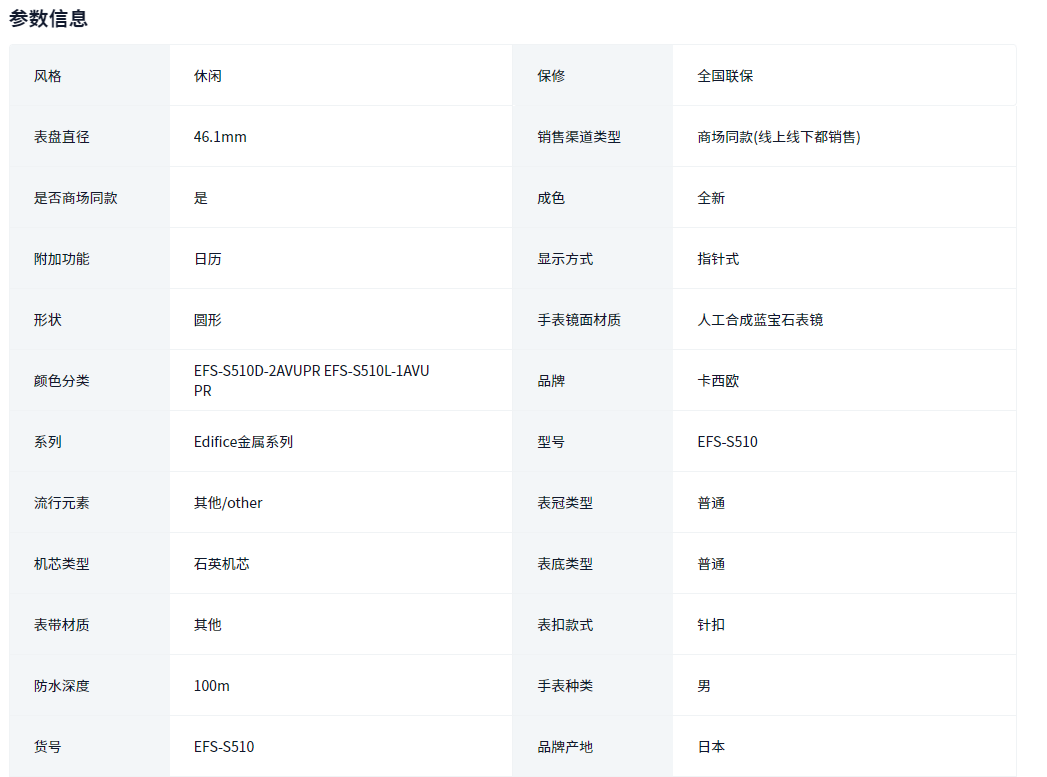Select the 人工合成蓝宝石表镜 material value

(x=760, y=320)
